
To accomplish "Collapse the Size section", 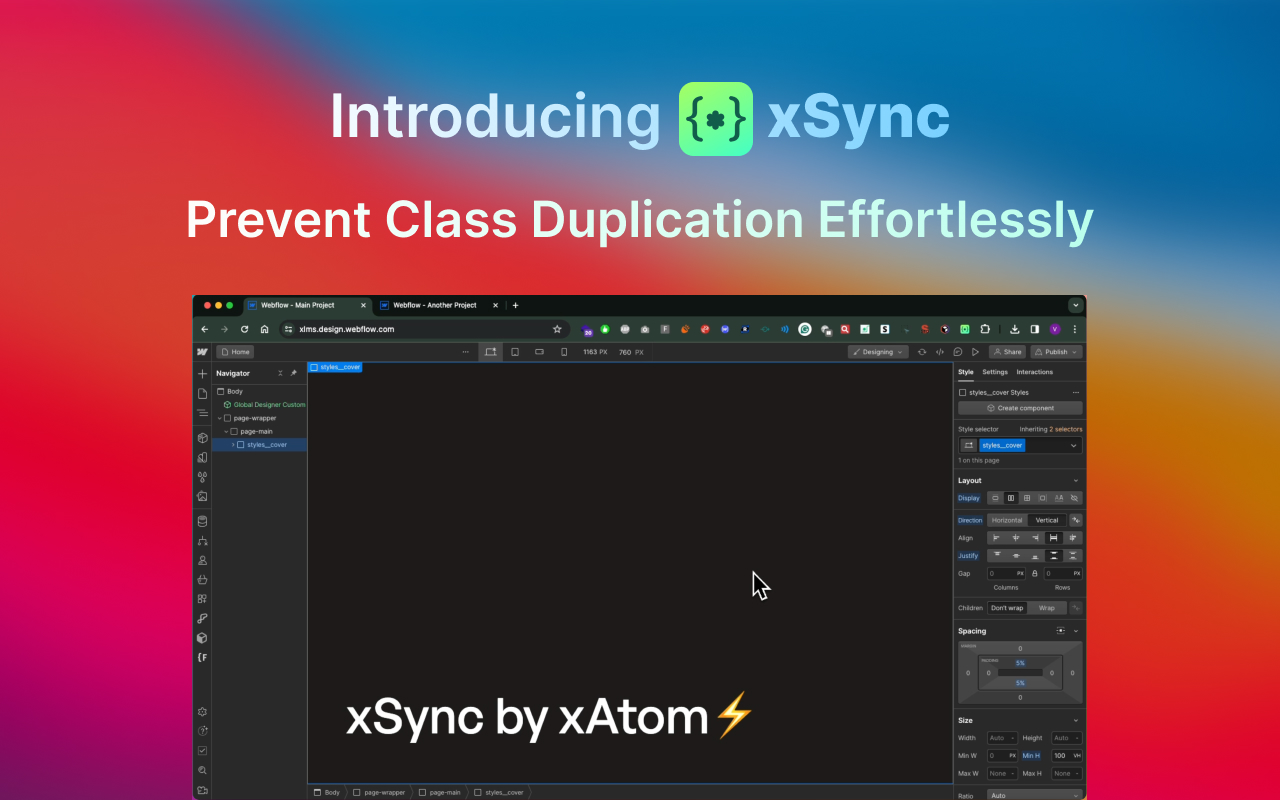I will (x=1076, y=720).
